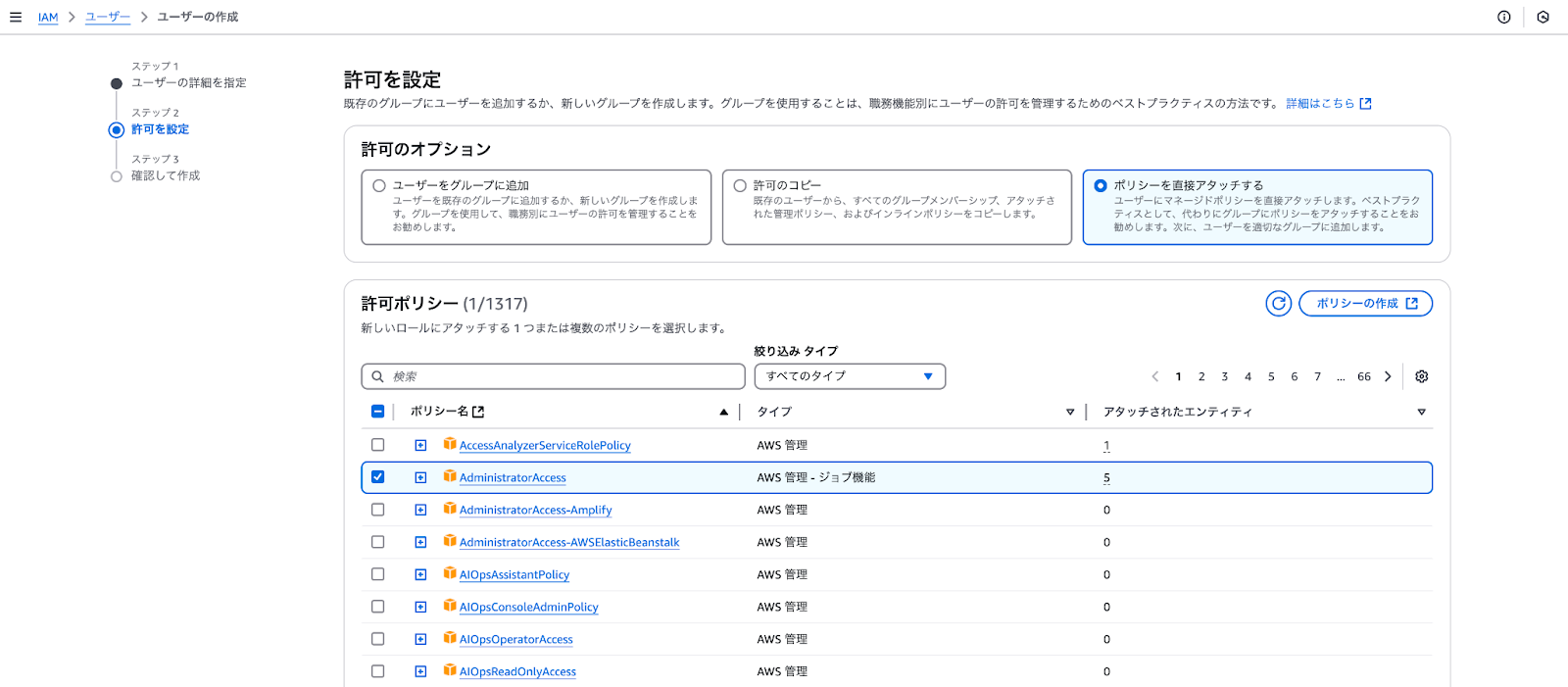Check the AIOpsReadOnlyAccess checkbox
1568x687 pixels.
coord(378,671)
